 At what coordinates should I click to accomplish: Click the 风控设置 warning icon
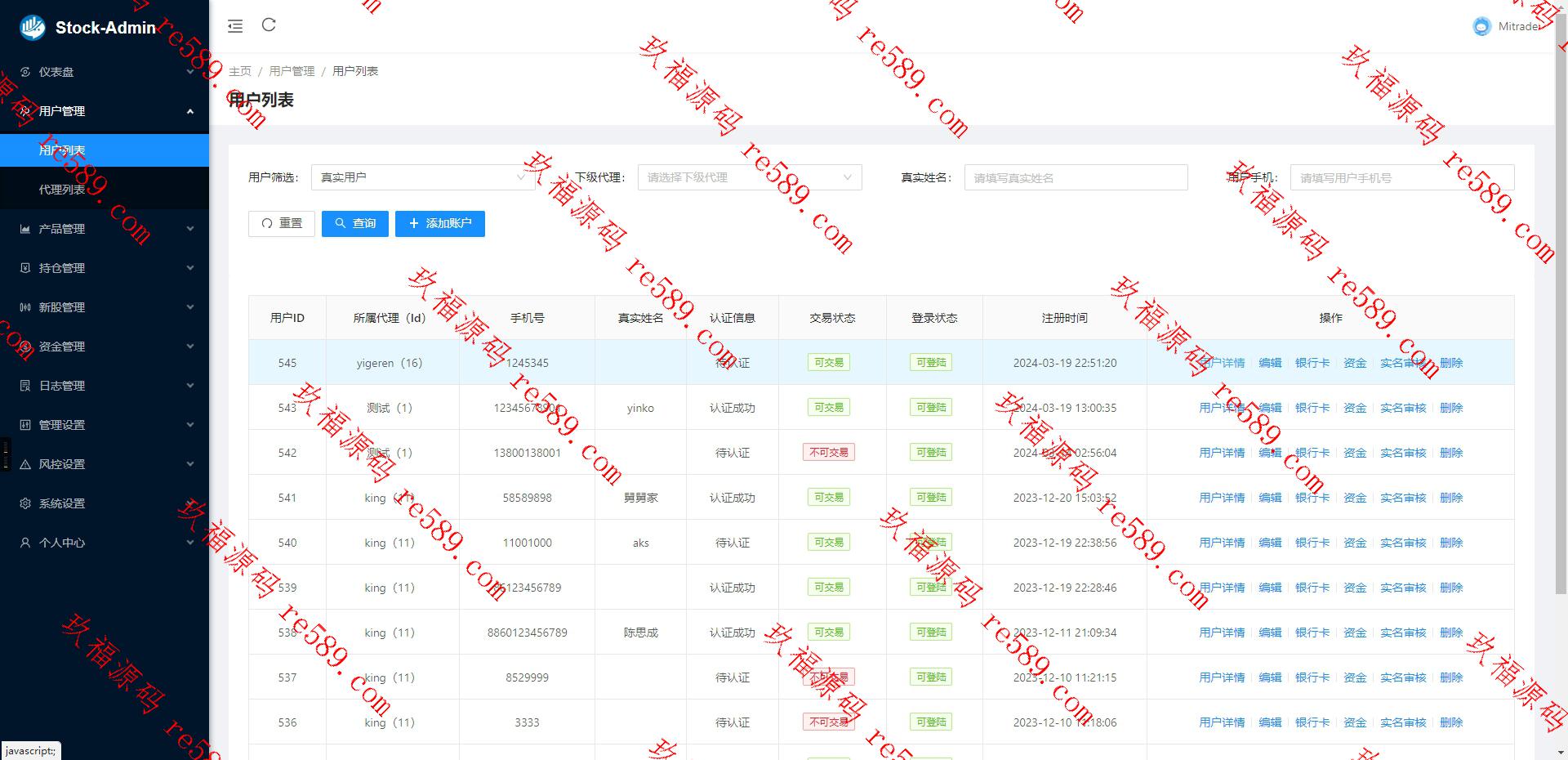[x=25, y=464]
